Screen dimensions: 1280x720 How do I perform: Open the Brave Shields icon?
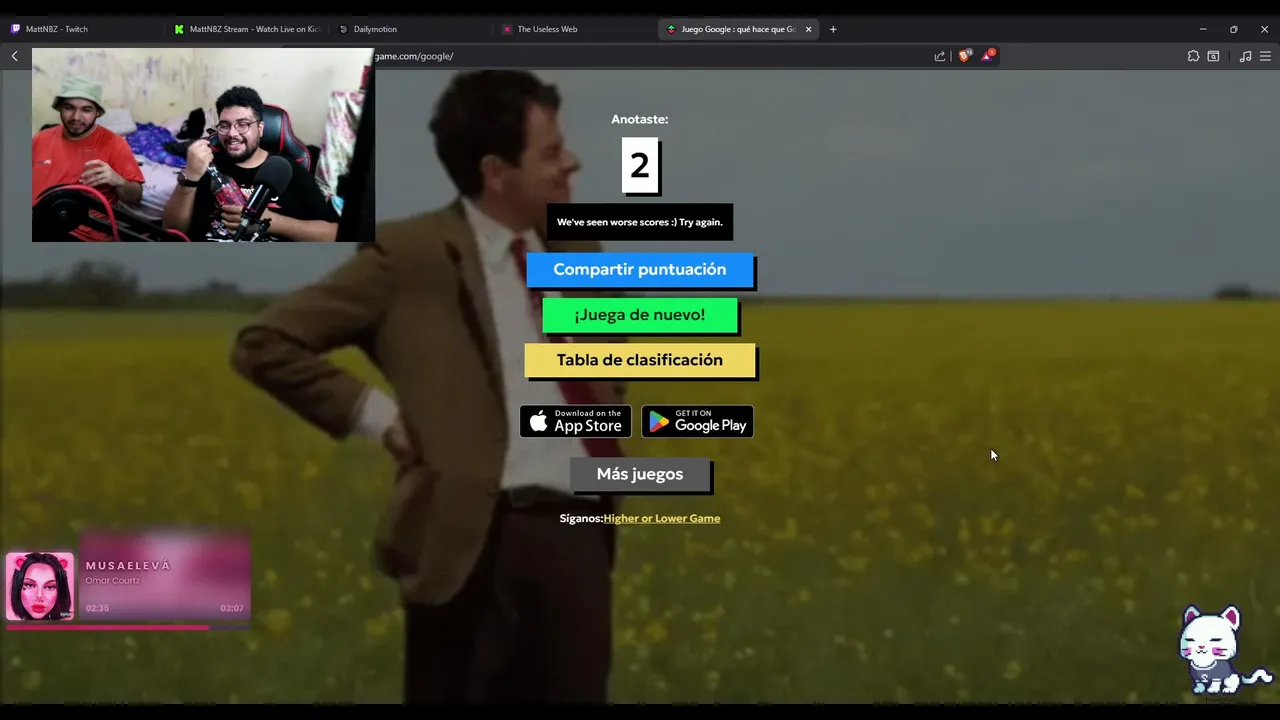tap(964, 56)
